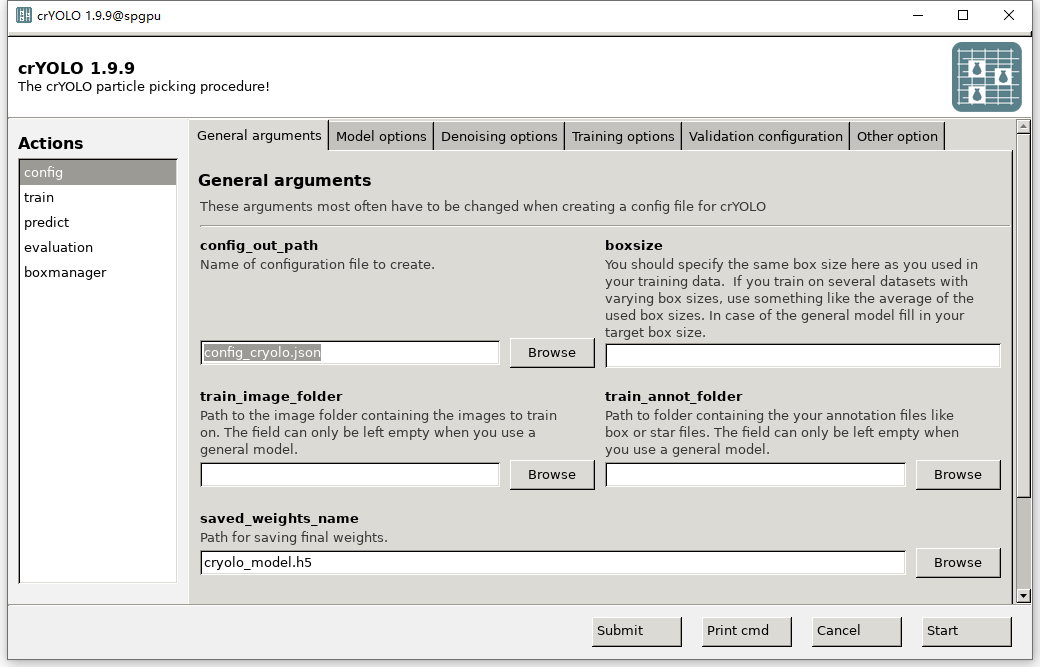Open the Validation configuration tab
This screenshot has height=667, width=1040.
(765, 137)
